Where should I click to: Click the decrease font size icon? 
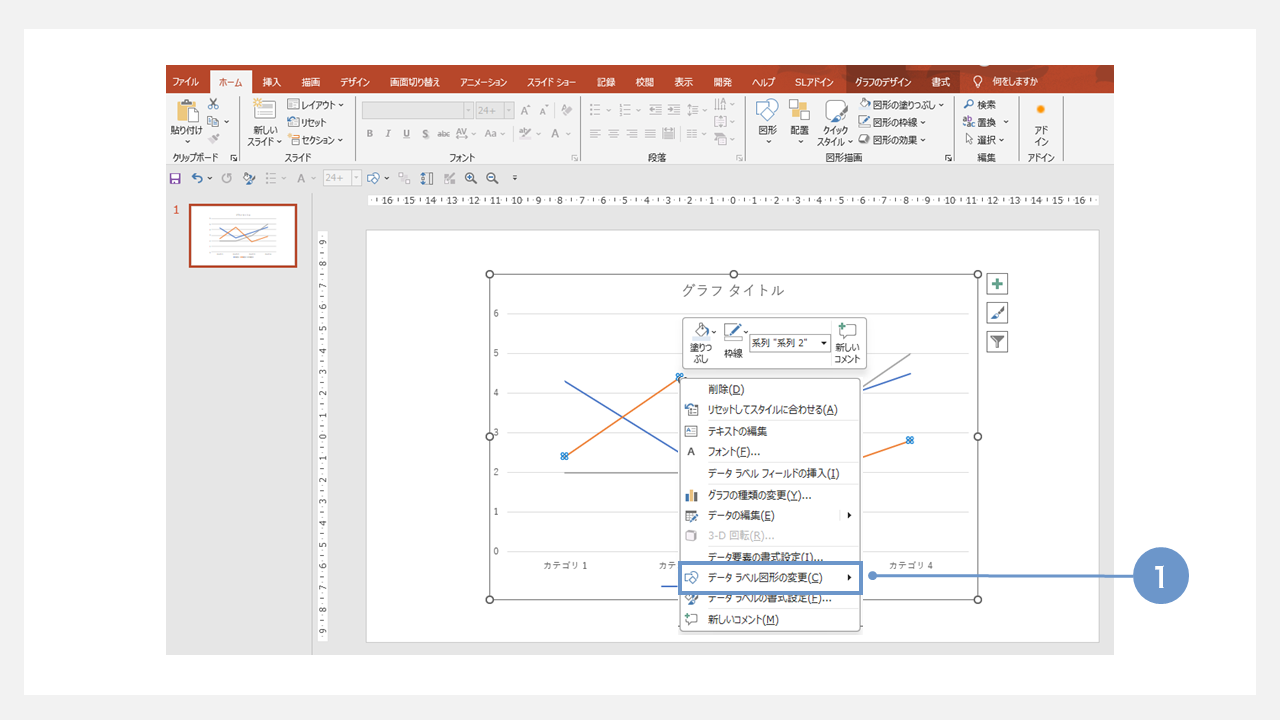click(544, 110)
